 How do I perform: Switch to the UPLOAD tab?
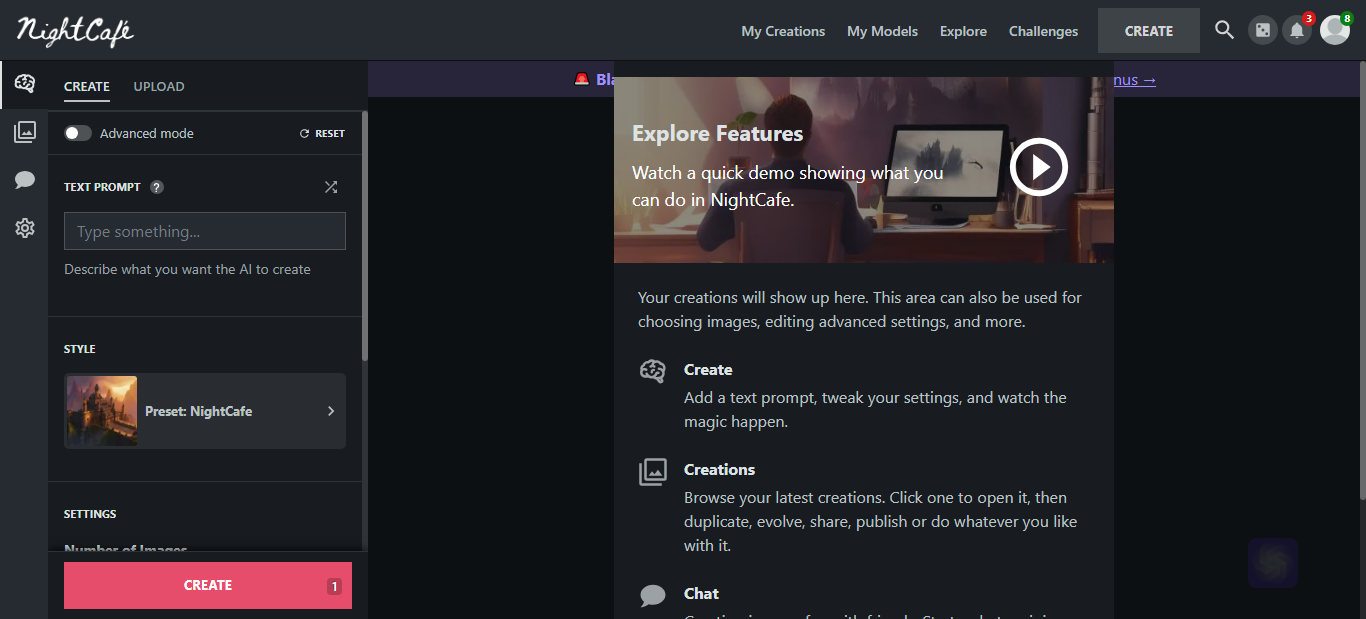159,87
